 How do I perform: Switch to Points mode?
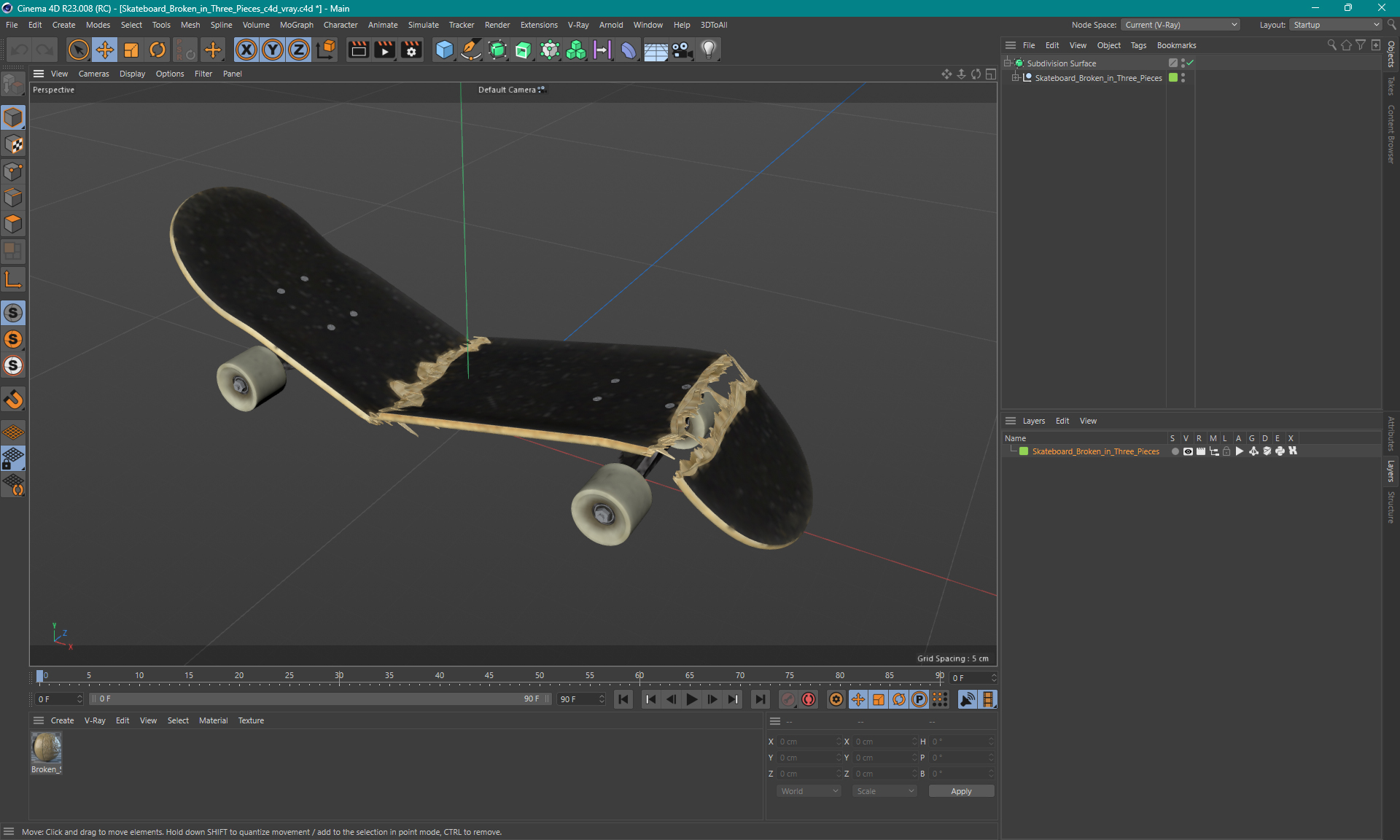13,171
